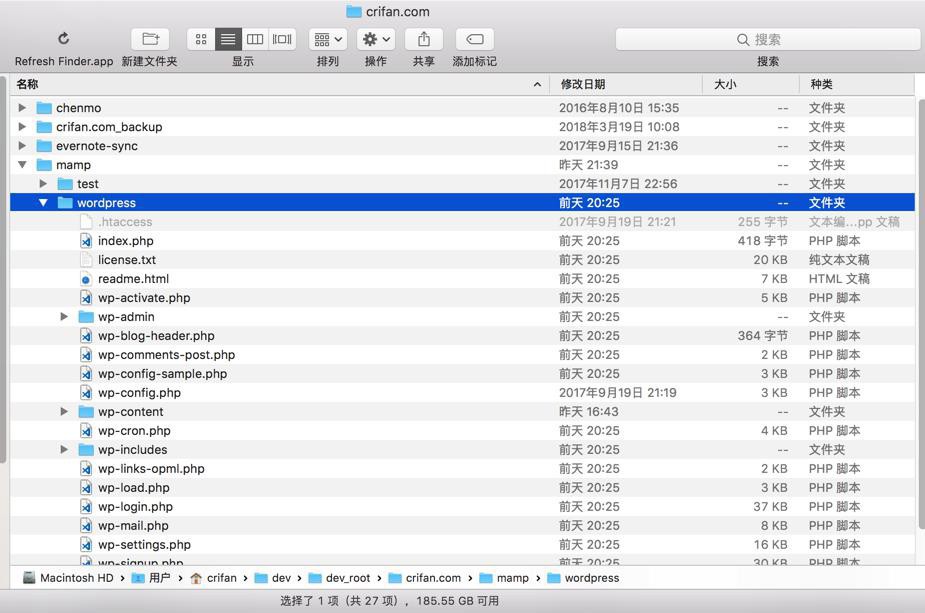Sort by 修改日期 column header
The width and height of the screenshot is (925, 613).
(x=626, y=84)
